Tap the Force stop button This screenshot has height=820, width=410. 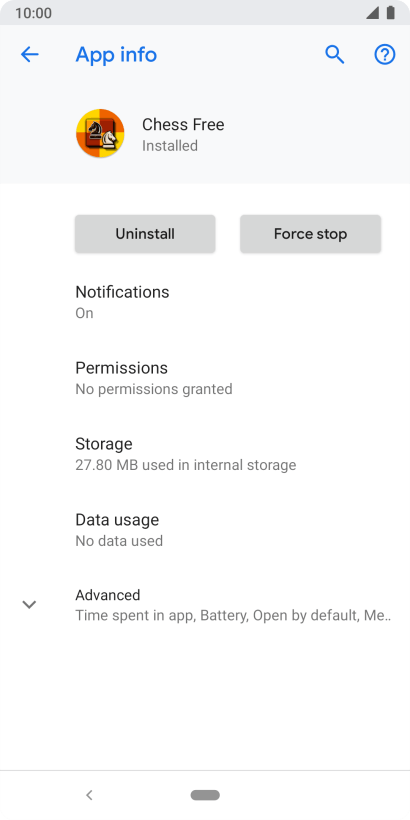click(311, 234)
